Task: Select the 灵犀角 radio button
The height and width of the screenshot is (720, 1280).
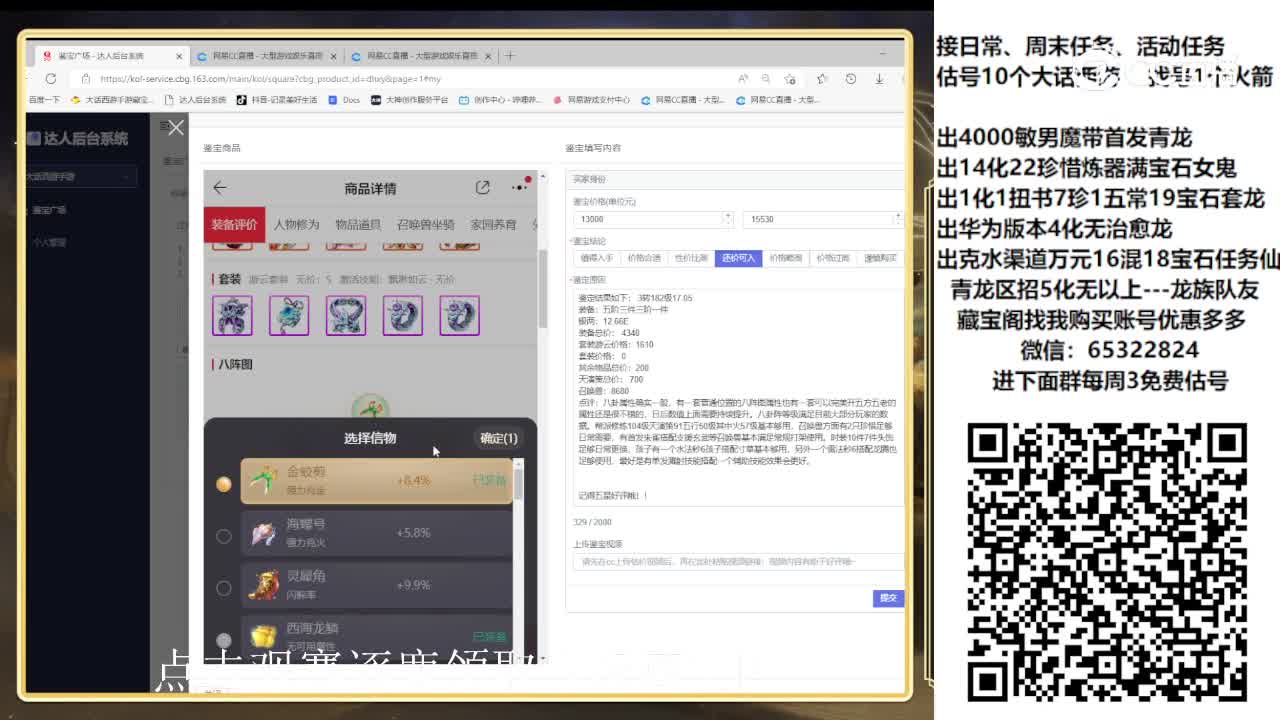Action: (224, 588)
